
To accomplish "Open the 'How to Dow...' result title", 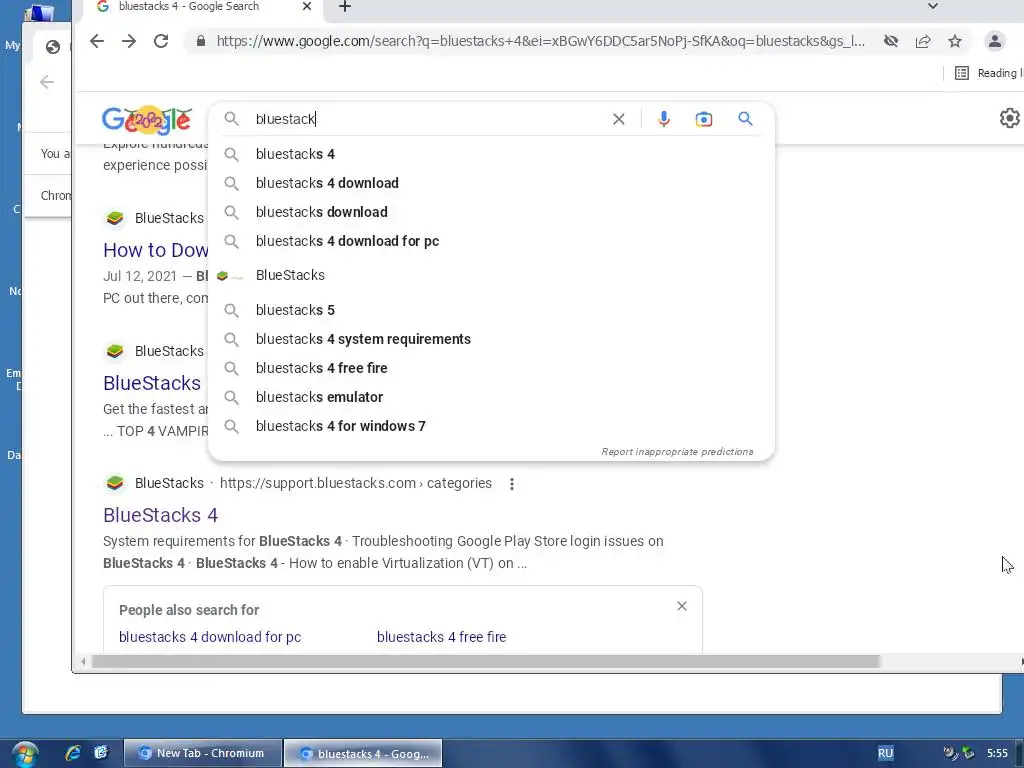I will coord(155,250).
